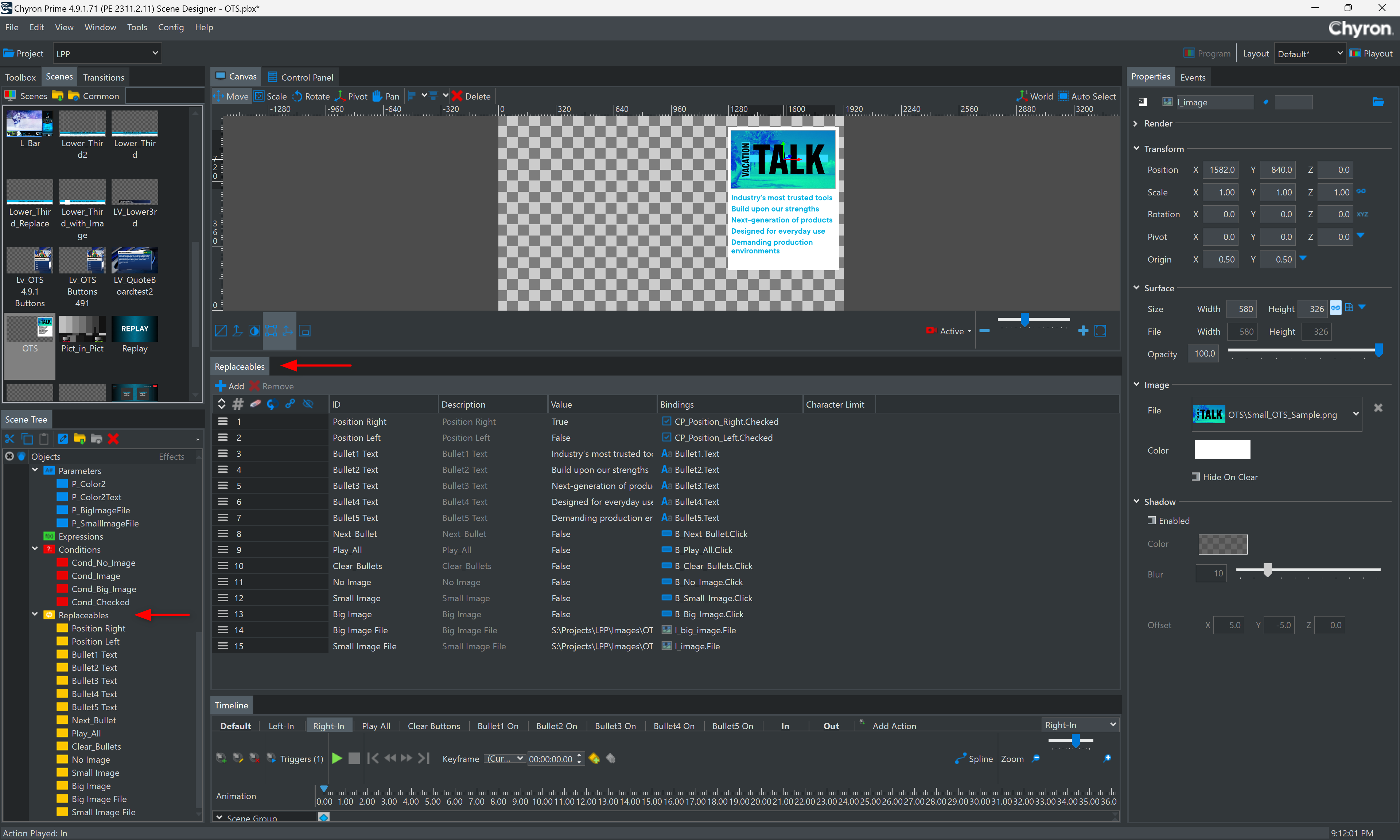This screenshot has height=840, width=1400.
Task: Switch to the Transitions tab
Action: point(104,77)
